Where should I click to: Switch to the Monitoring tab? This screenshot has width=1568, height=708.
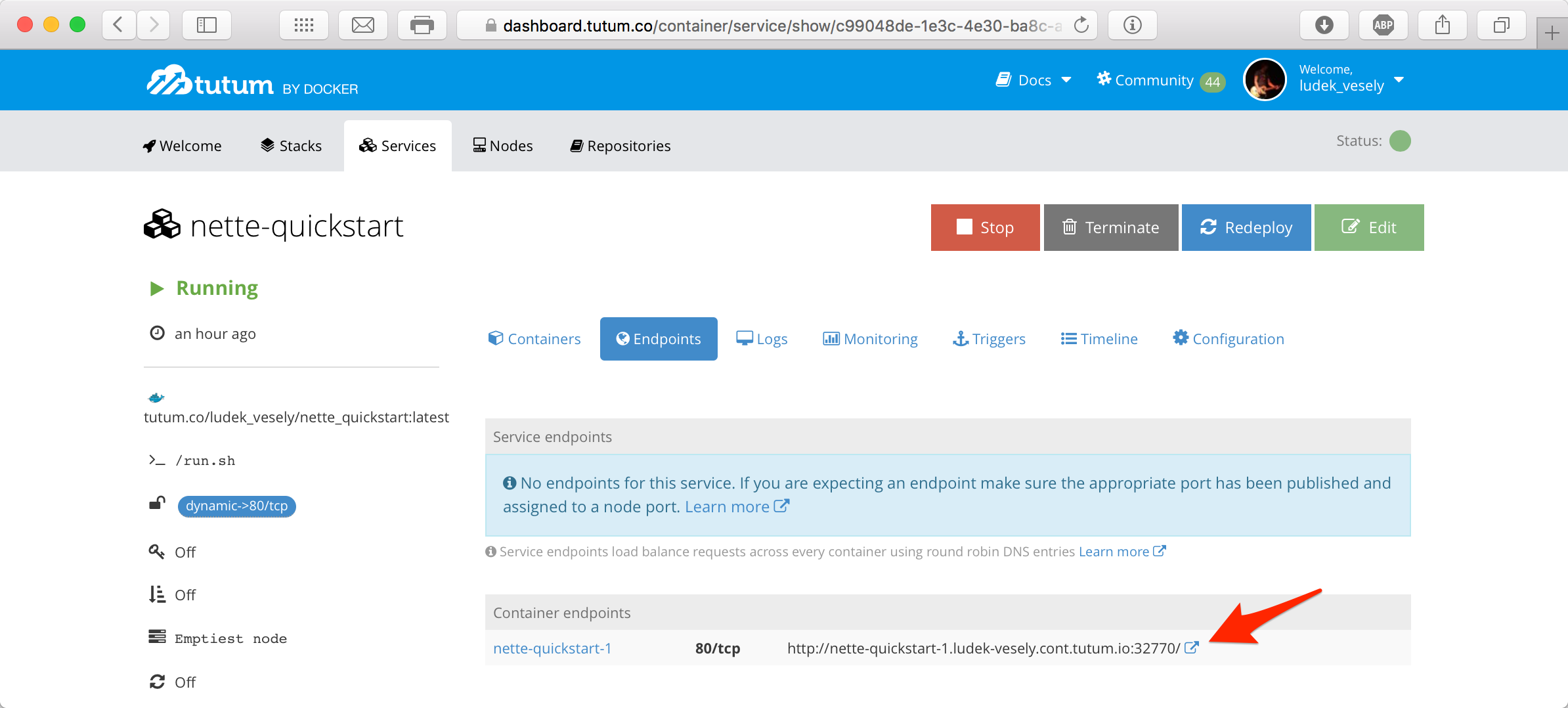[x=870, y=339]
